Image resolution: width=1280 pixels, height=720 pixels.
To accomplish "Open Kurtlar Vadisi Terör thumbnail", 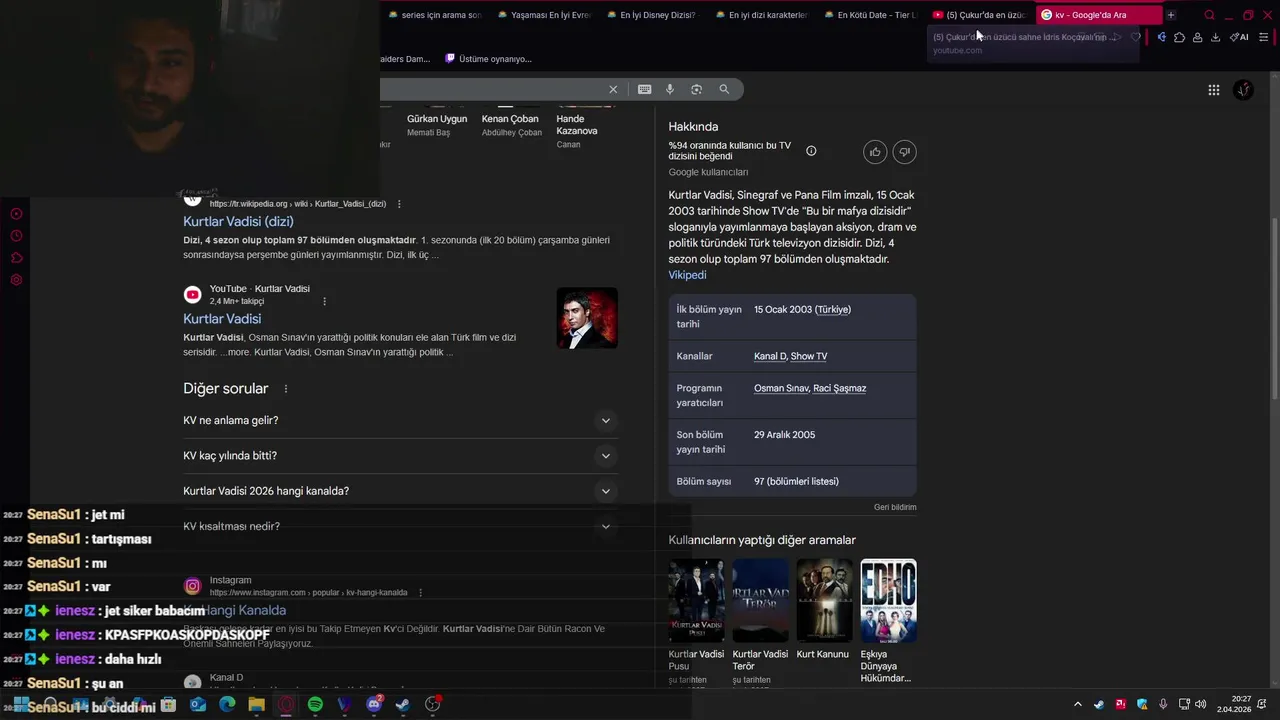I will [760, 600].
